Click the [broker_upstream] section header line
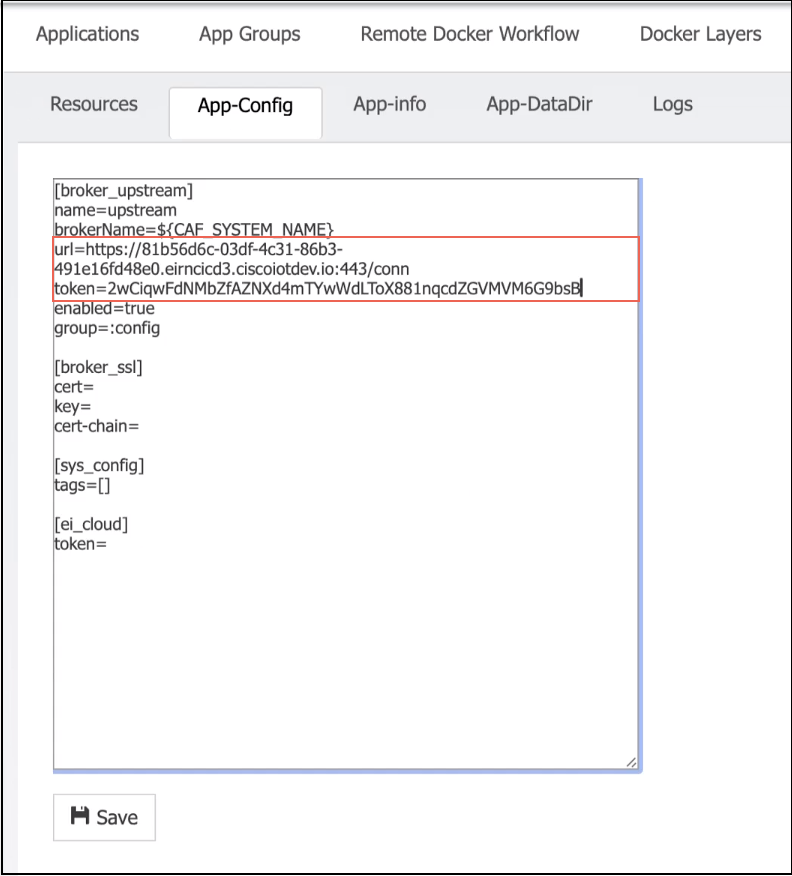The width and height of the screenshot is (792, 876). click(123, 191)
